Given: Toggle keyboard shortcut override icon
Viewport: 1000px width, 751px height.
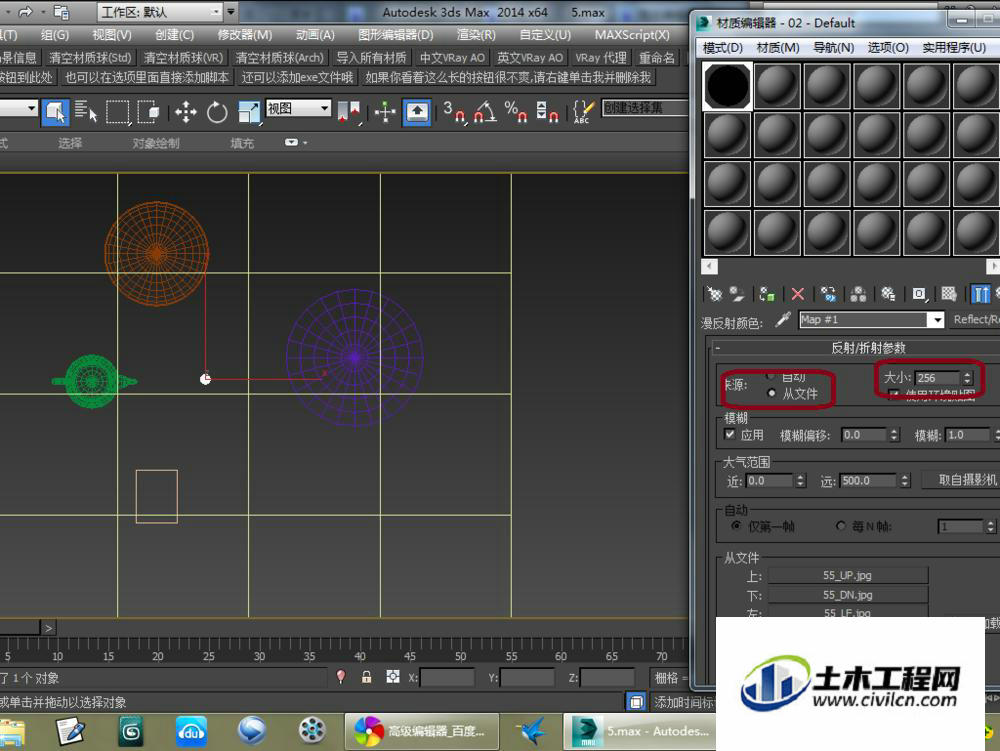Looking at the screenshot, I should [417, 112].
